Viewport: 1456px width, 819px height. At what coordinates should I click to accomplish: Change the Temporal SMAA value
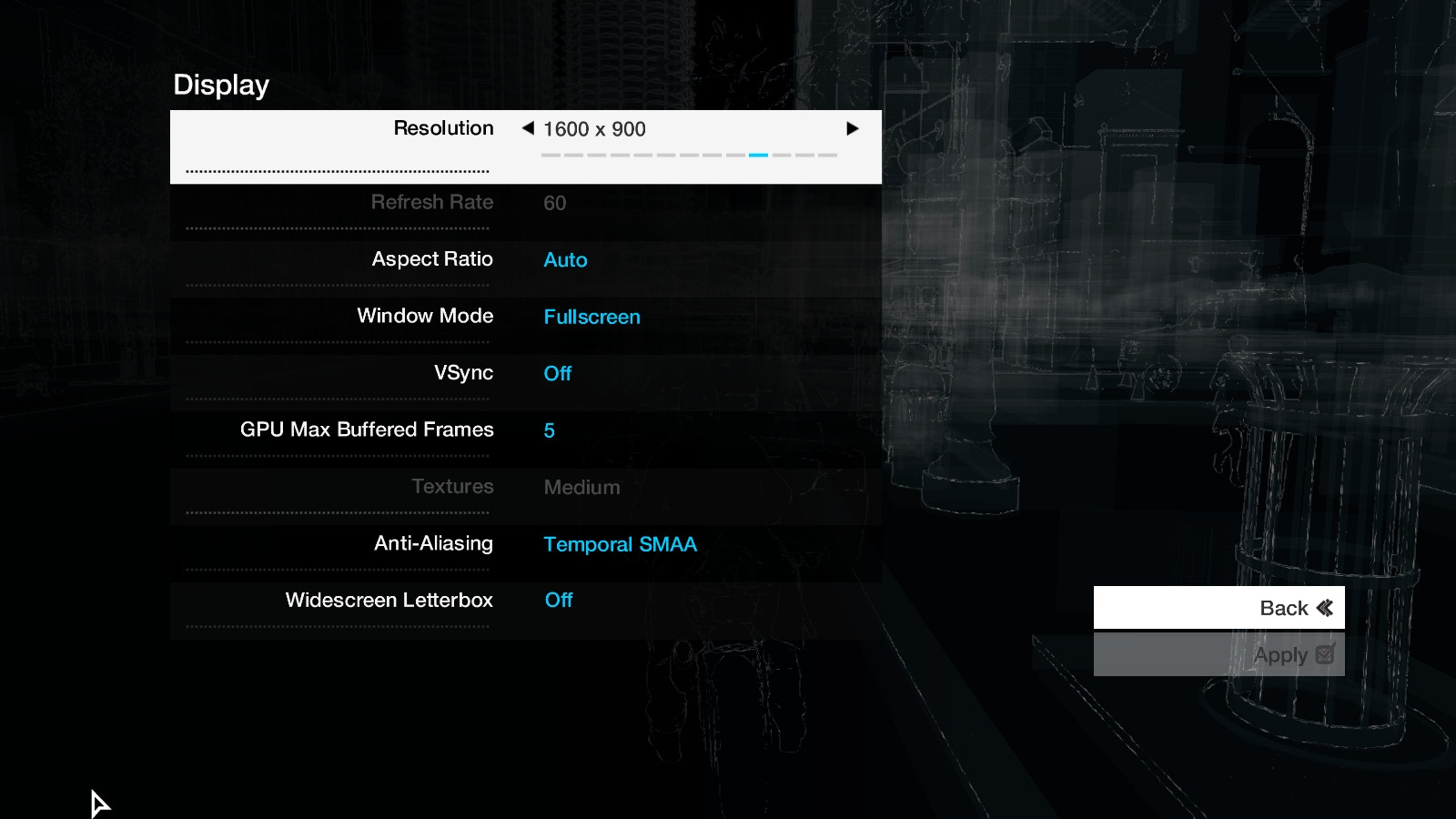click(x=620, y=544)
